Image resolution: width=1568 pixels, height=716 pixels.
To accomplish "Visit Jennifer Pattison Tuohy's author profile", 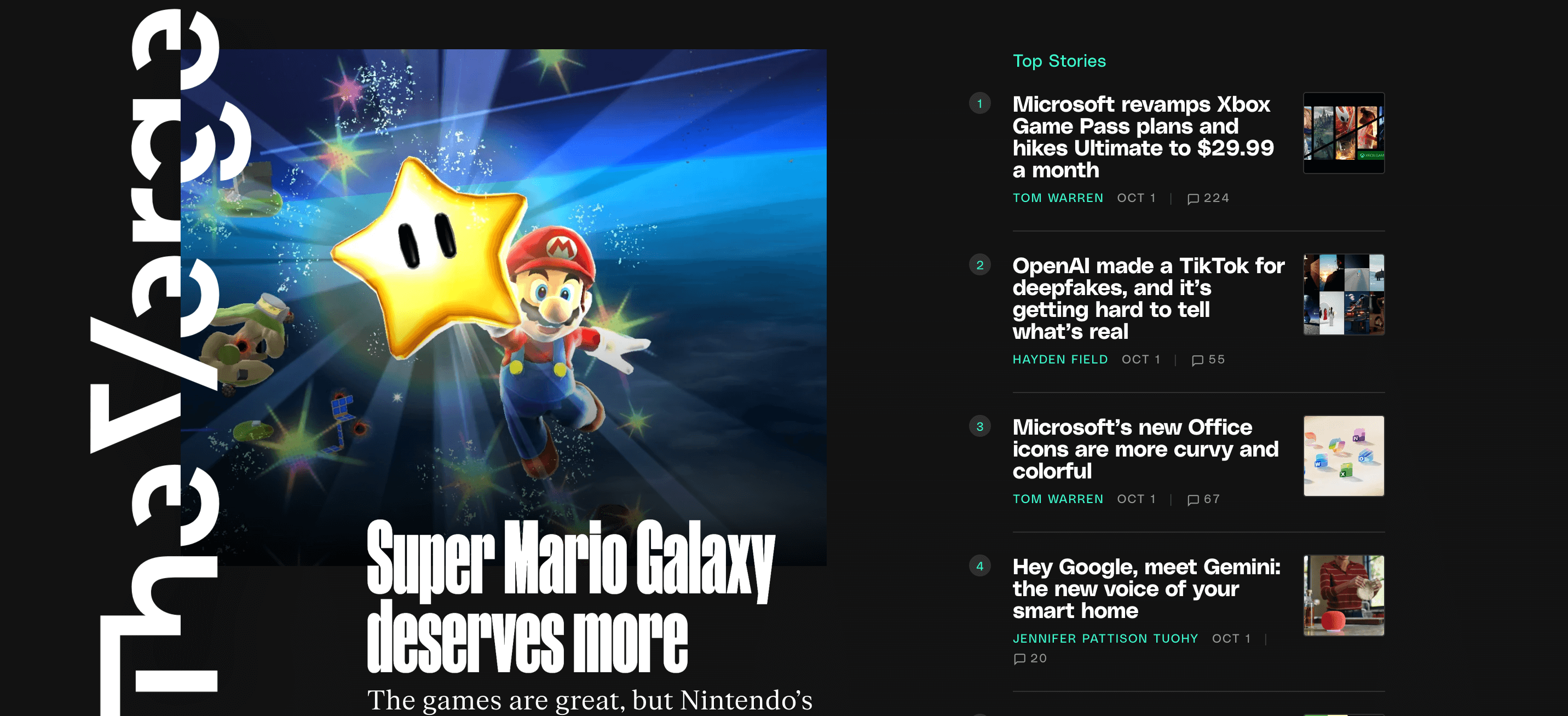I will [x=1105, y=639].
